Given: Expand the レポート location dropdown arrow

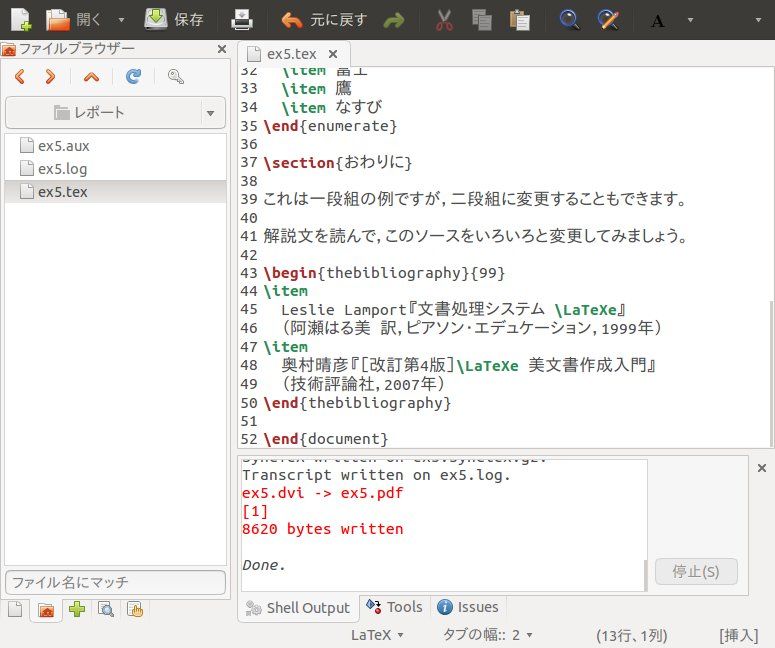Looking at the screenshot, I should coord(211,113).
